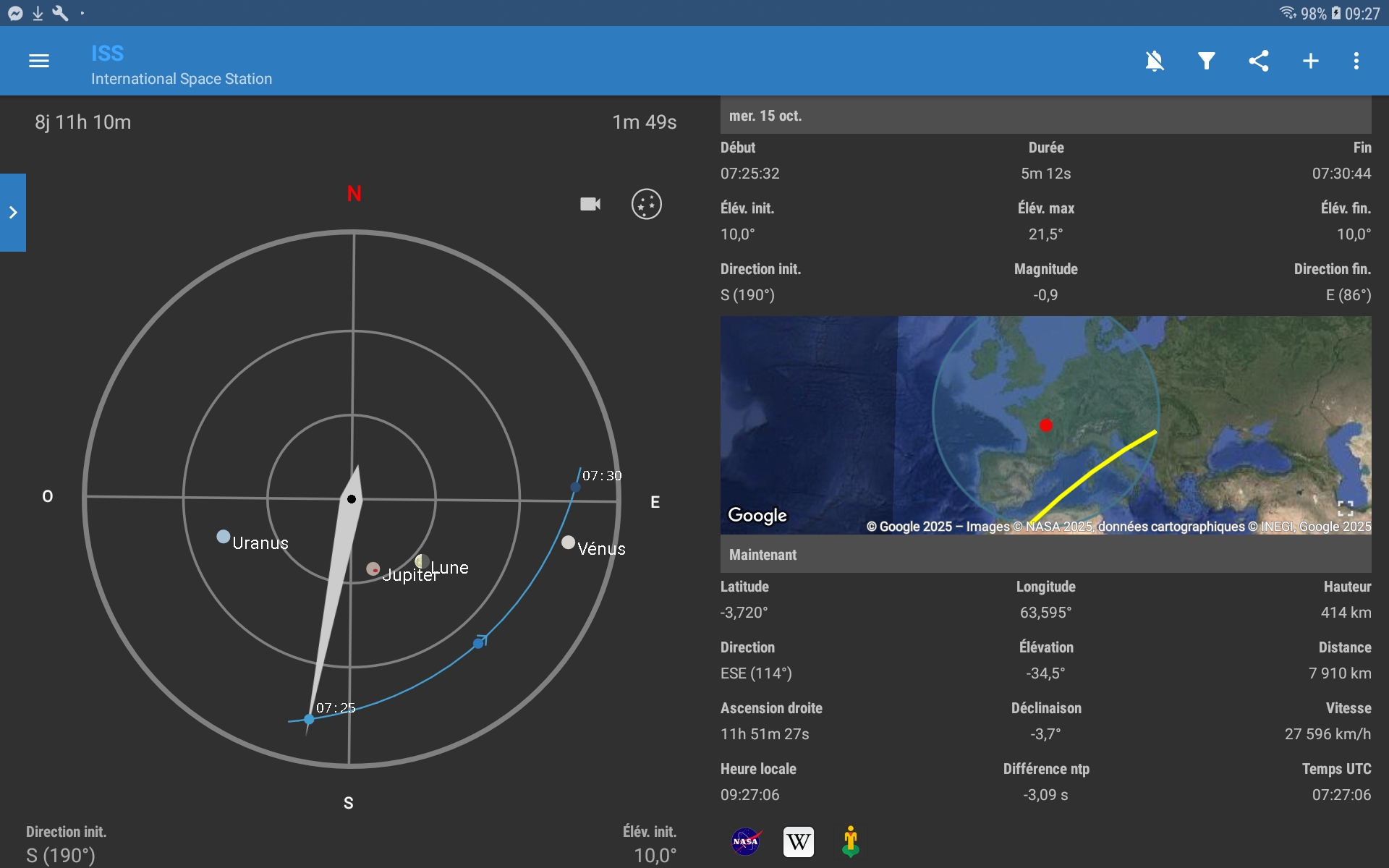Toggle the constellation stars display
Image resolution: width=1389 pixels, height=868 pixels.
pos(646,204)
